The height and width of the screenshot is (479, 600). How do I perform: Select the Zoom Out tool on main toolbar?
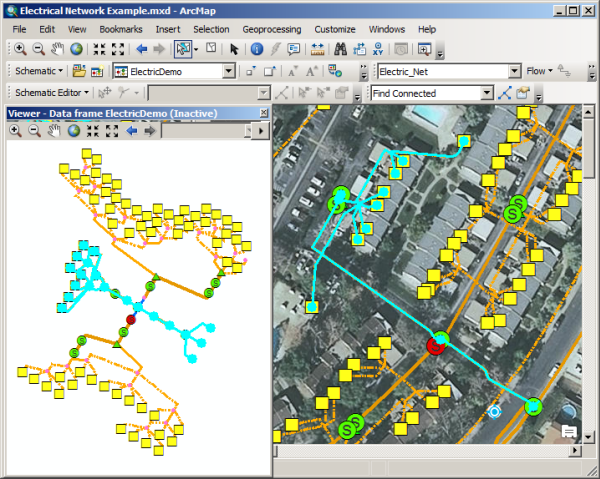pyautogui.click(x=38, y=49)
